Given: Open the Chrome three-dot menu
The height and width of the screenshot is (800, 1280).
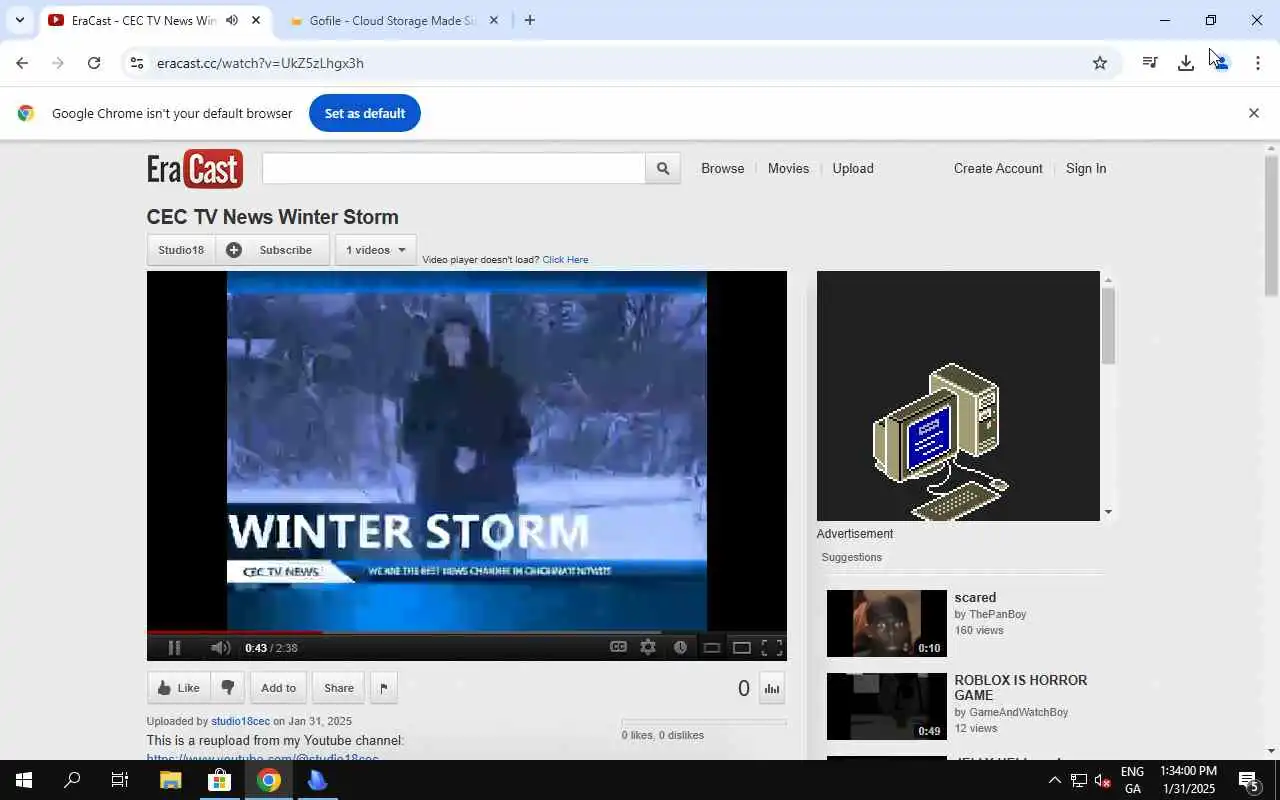Looking at the screenshot, I should [x=1257, y=63].
